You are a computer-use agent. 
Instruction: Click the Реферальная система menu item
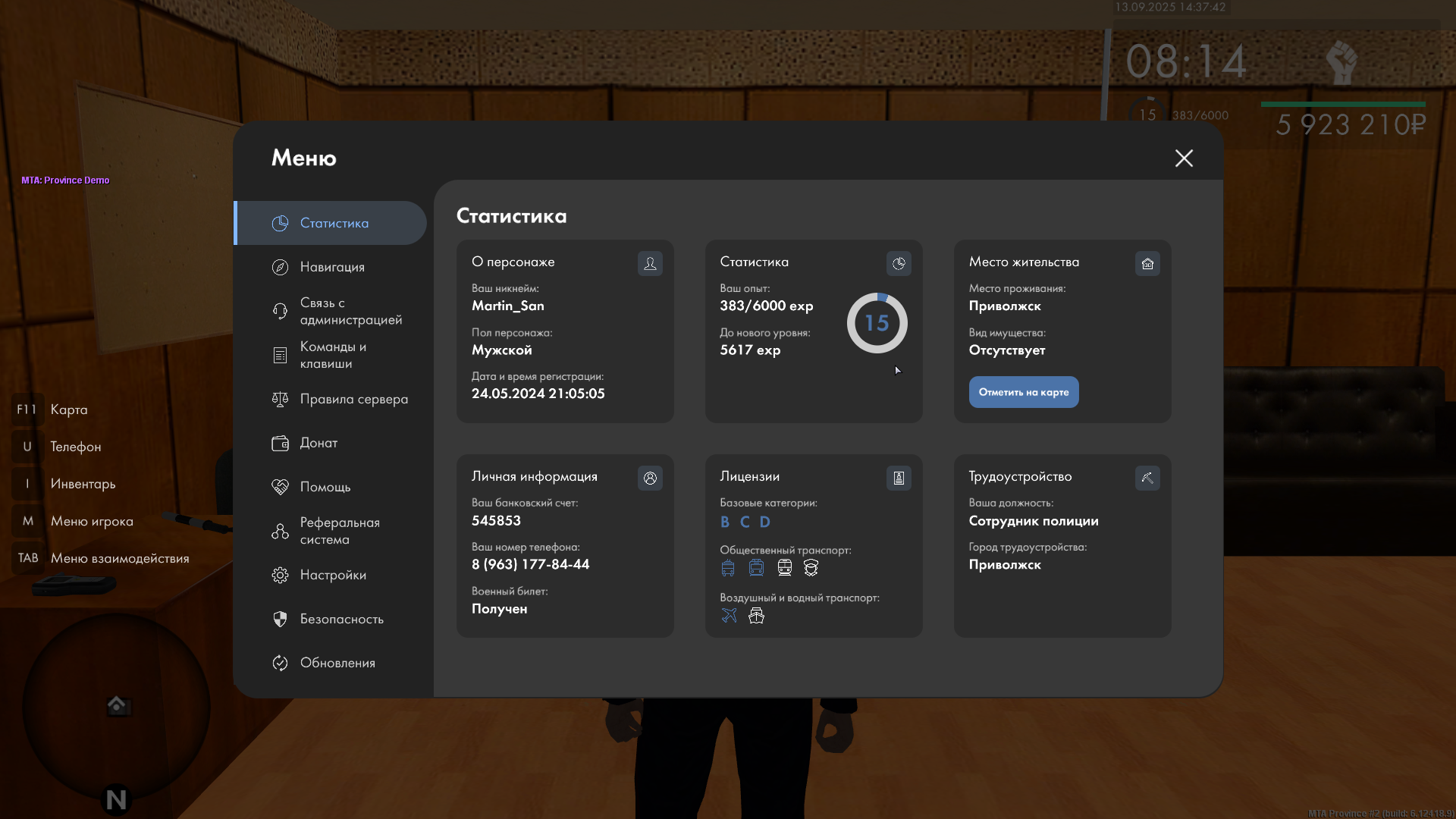point(339,531)
